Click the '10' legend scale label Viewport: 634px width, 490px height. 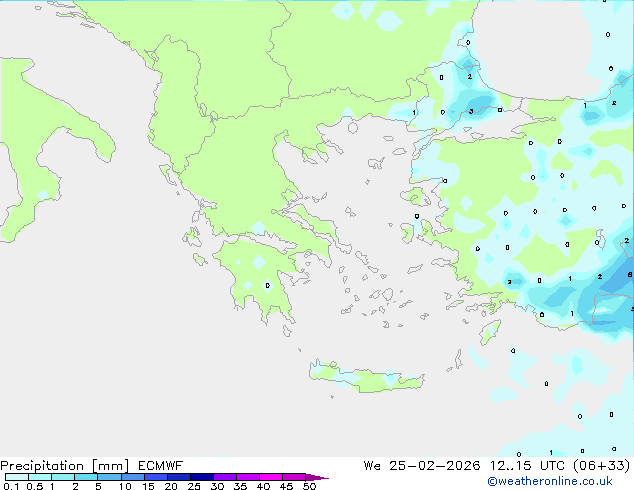(x=125, y=486)
